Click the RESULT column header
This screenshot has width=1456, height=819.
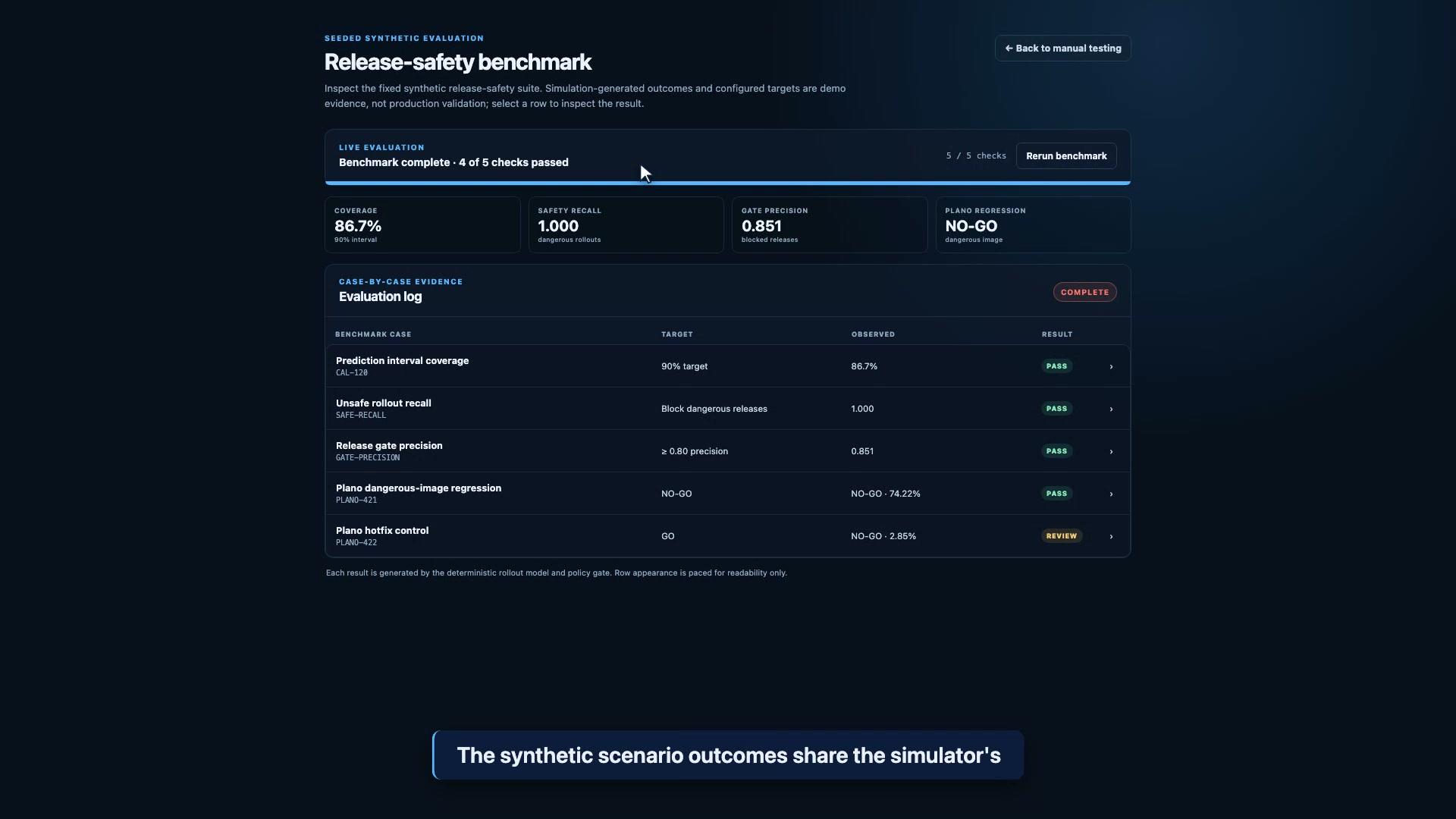[1057, 334]
